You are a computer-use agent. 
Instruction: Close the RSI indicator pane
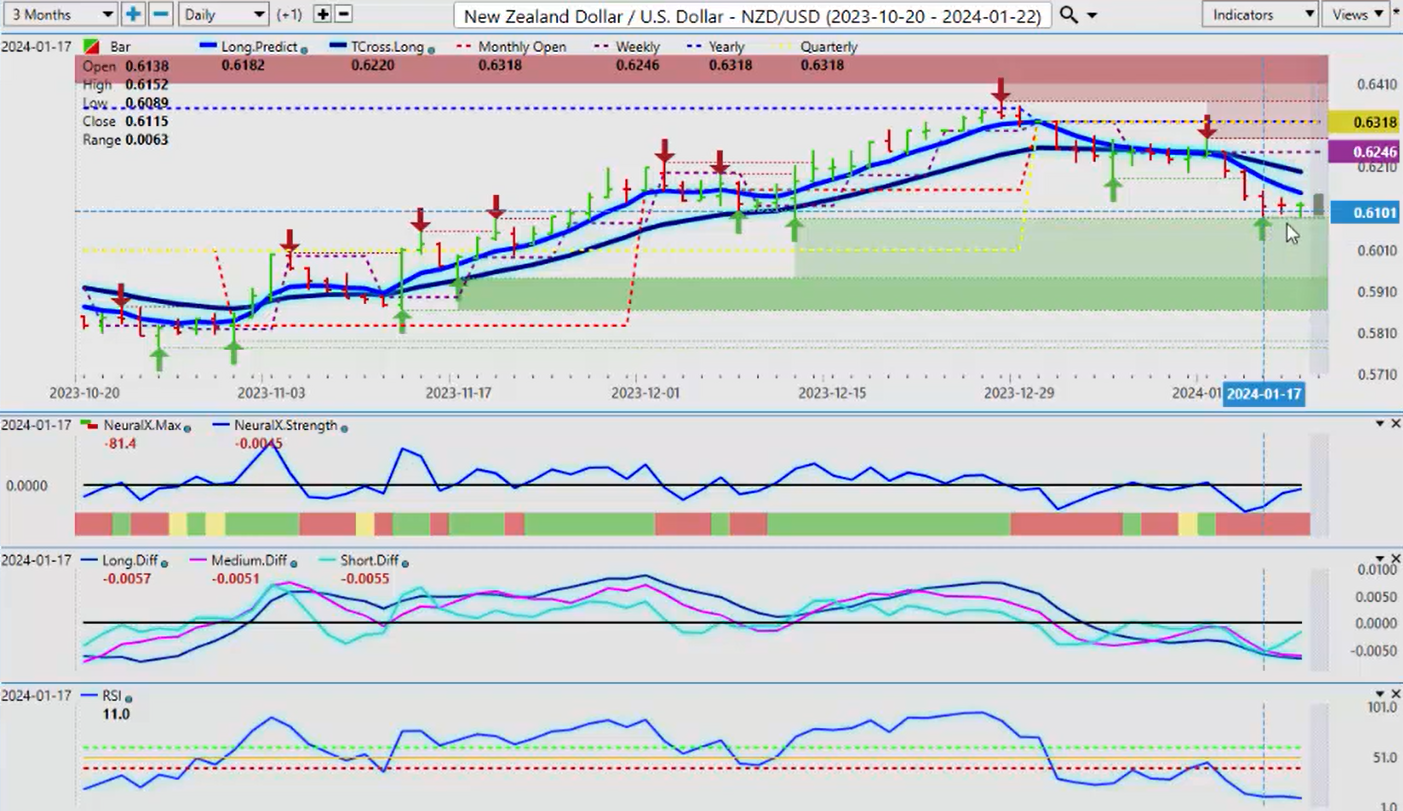pyautogui.click(x=1395, y=693)
